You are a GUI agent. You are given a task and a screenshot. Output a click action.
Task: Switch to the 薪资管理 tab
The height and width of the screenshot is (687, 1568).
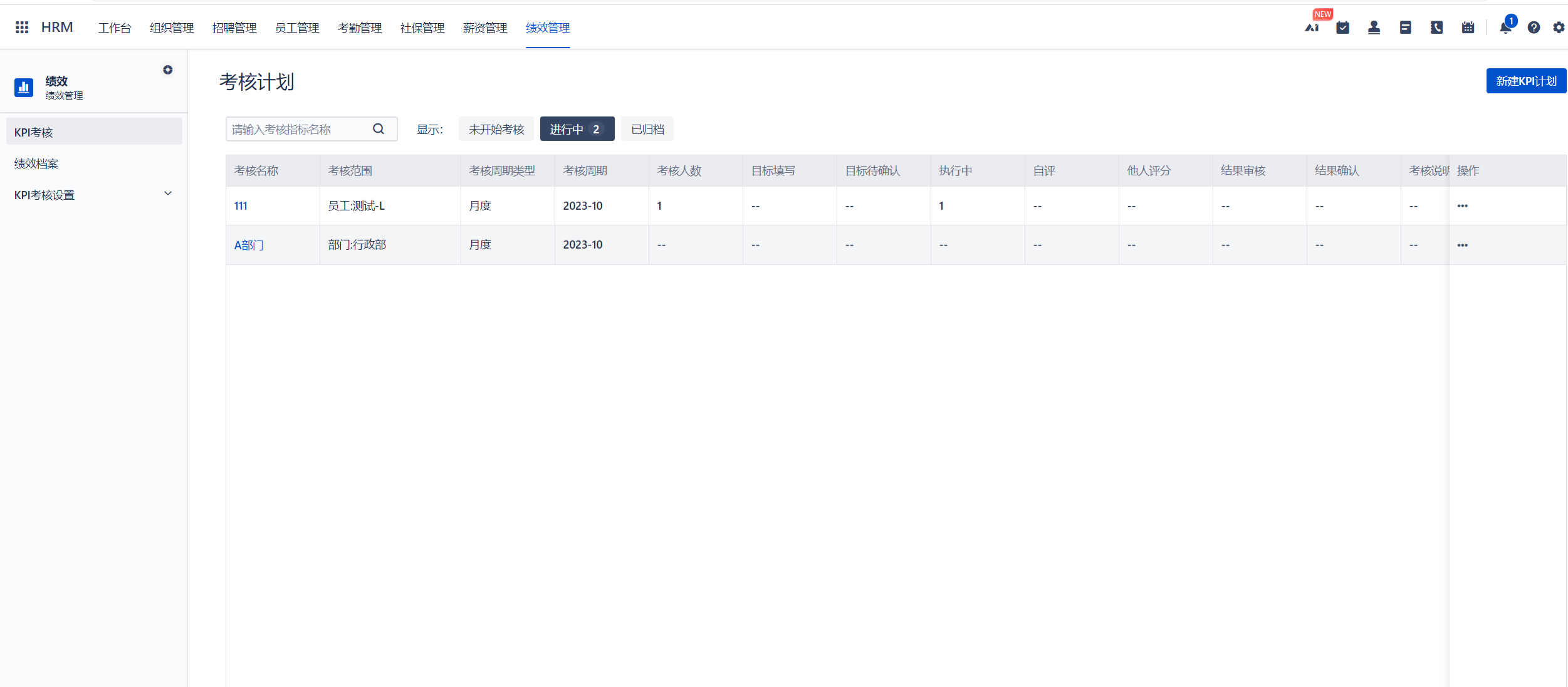(484, 28)
